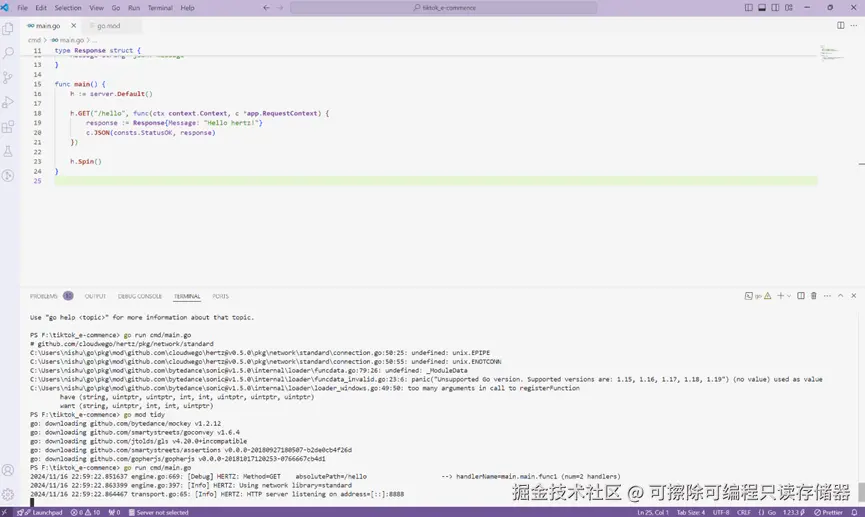
Task: Click the cmd breadcrumb segment
Action: point(34,40)
